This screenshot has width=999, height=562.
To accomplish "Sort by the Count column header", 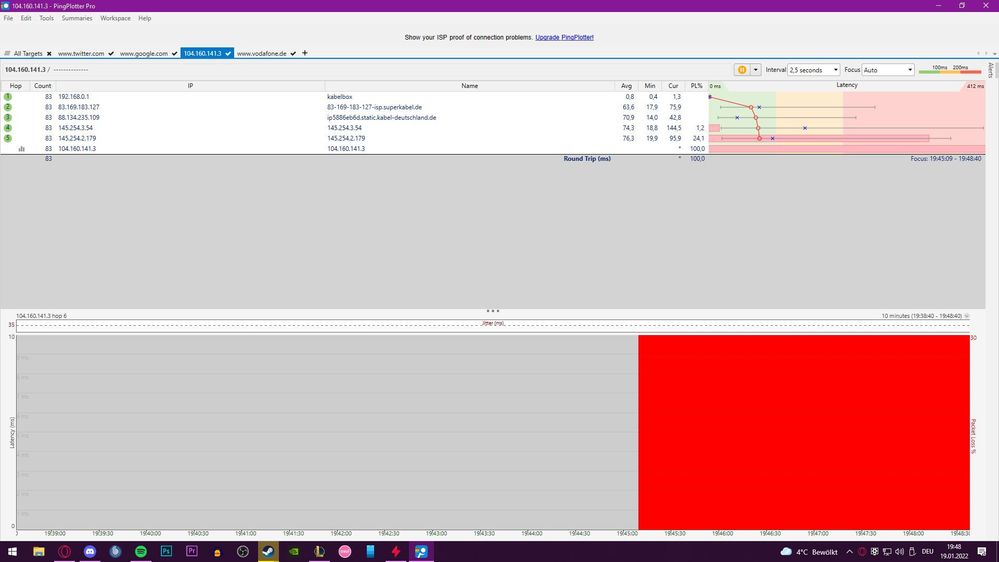I will point(43,86).
